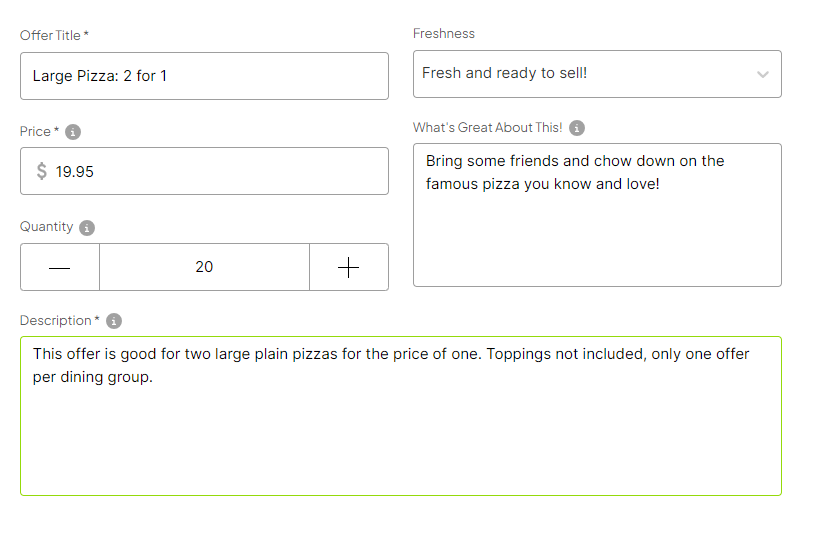834x534 pixels.
Task: Click the dollar sign in Price field
Action: coord(42,171)
